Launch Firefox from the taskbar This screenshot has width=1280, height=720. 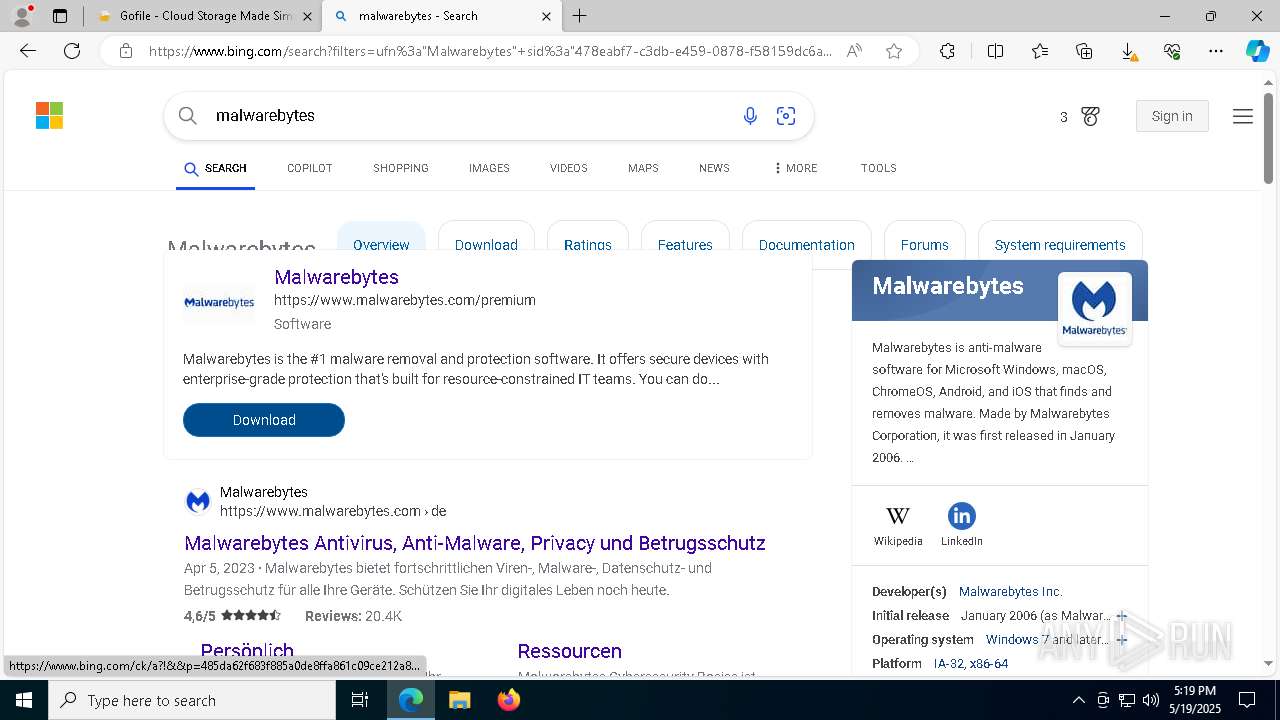(508, 700)
